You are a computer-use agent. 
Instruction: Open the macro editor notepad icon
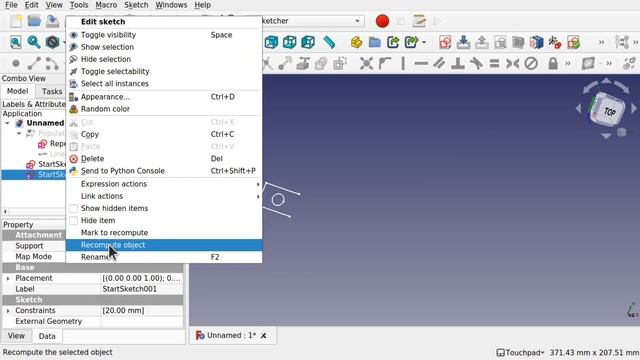419,21
